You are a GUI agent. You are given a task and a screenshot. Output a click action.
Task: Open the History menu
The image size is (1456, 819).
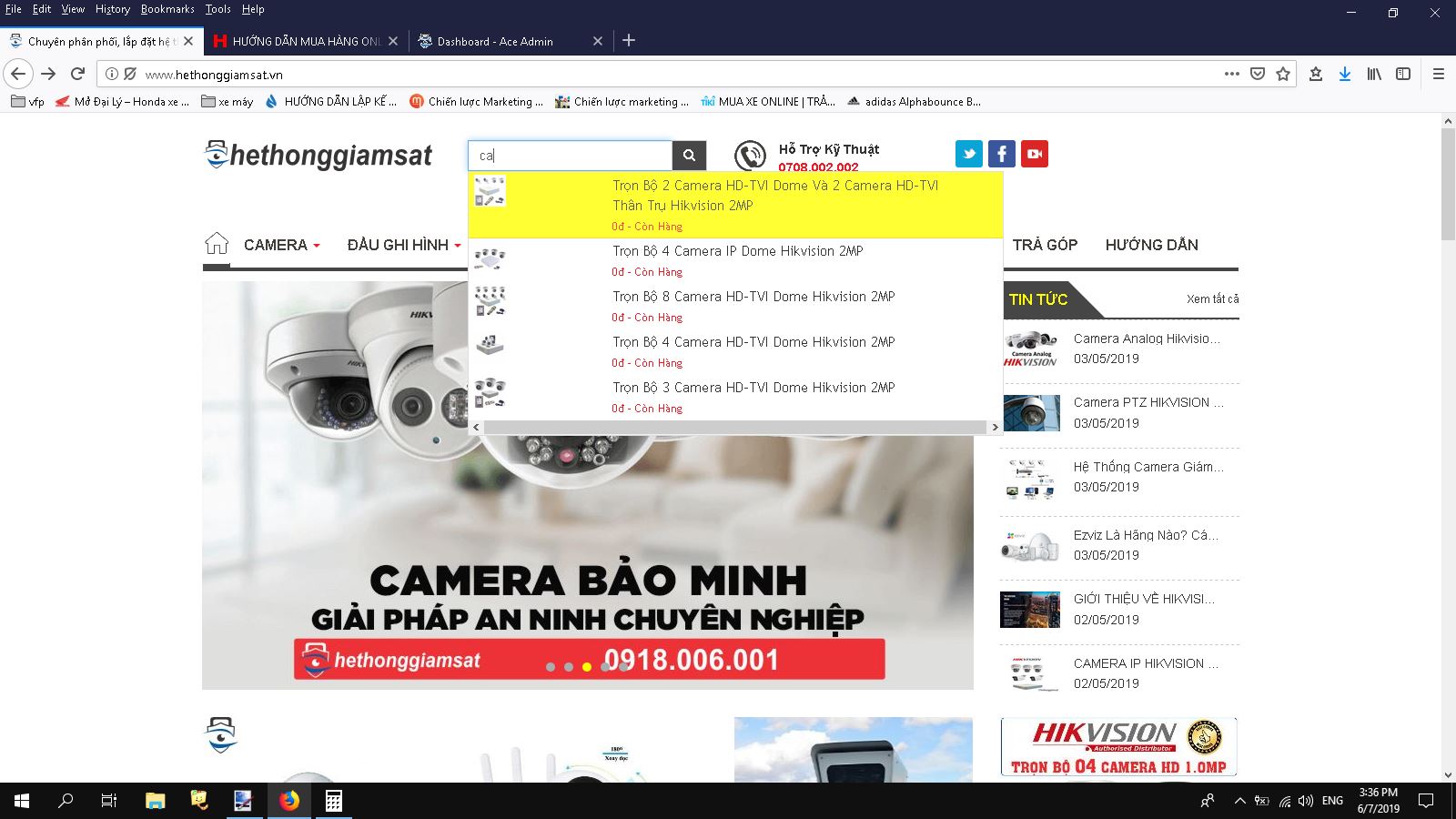[x=113, y=9]
